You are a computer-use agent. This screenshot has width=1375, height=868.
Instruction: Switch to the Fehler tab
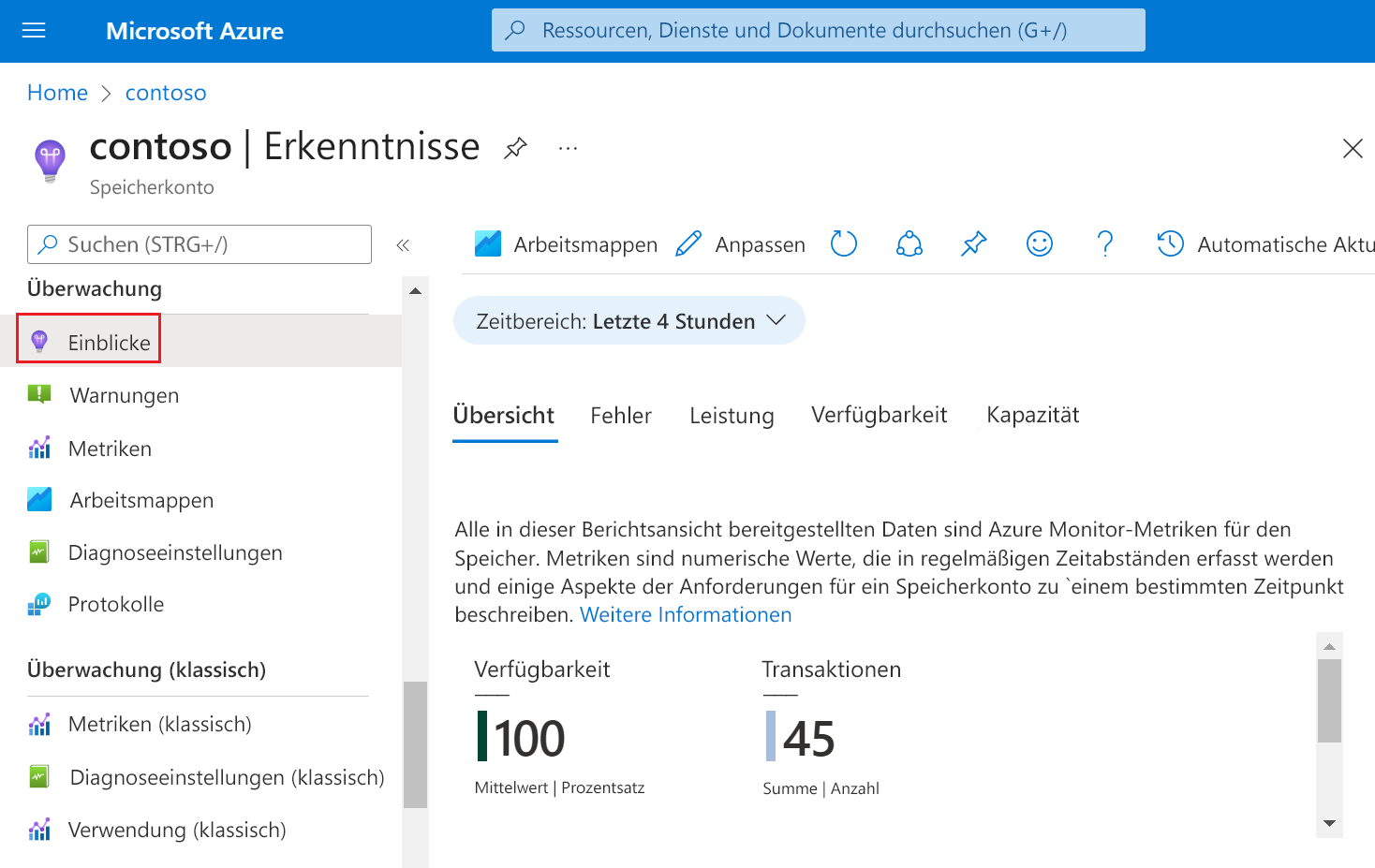621,416
